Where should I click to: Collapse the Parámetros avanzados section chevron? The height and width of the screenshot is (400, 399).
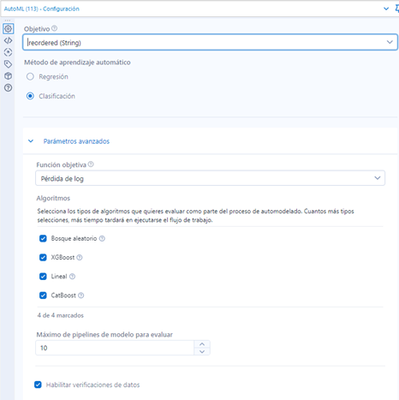point(31,141)
